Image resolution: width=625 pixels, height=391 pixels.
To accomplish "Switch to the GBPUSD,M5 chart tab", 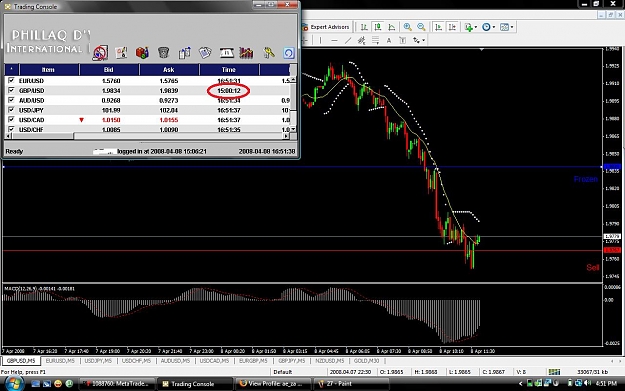I will click(x=21, y=361).
